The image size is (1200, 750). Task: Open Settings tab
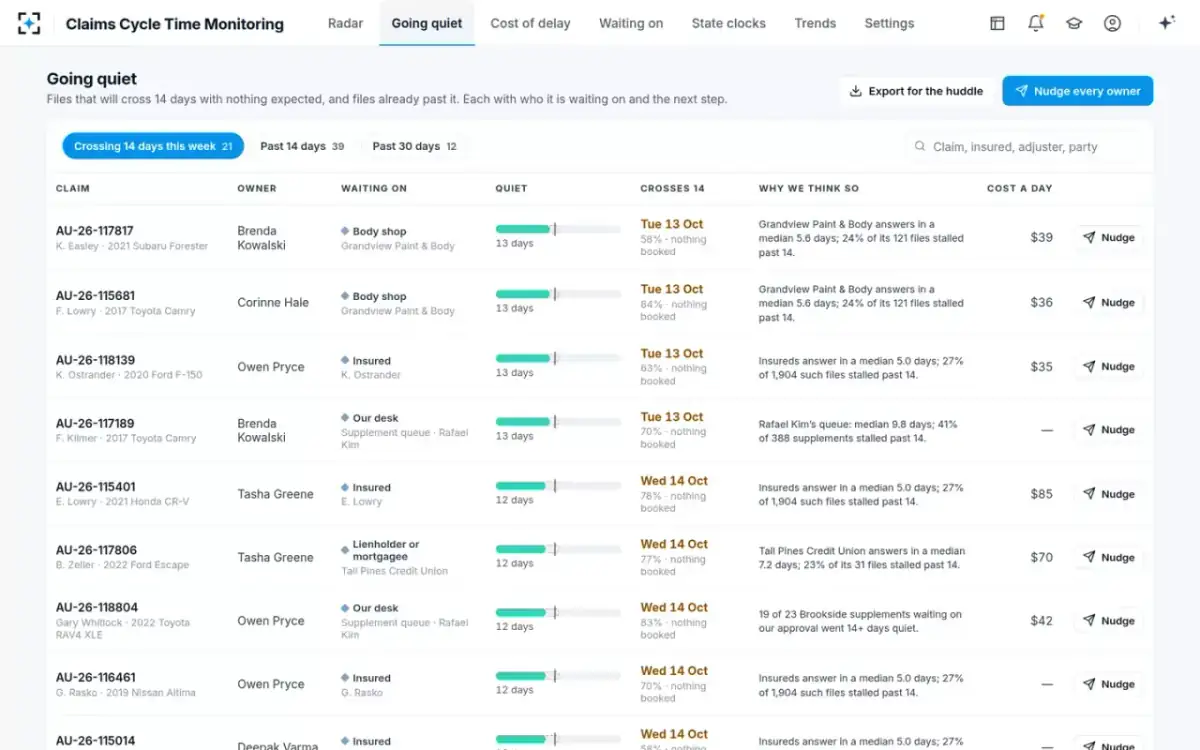click(x=889, y=23)
